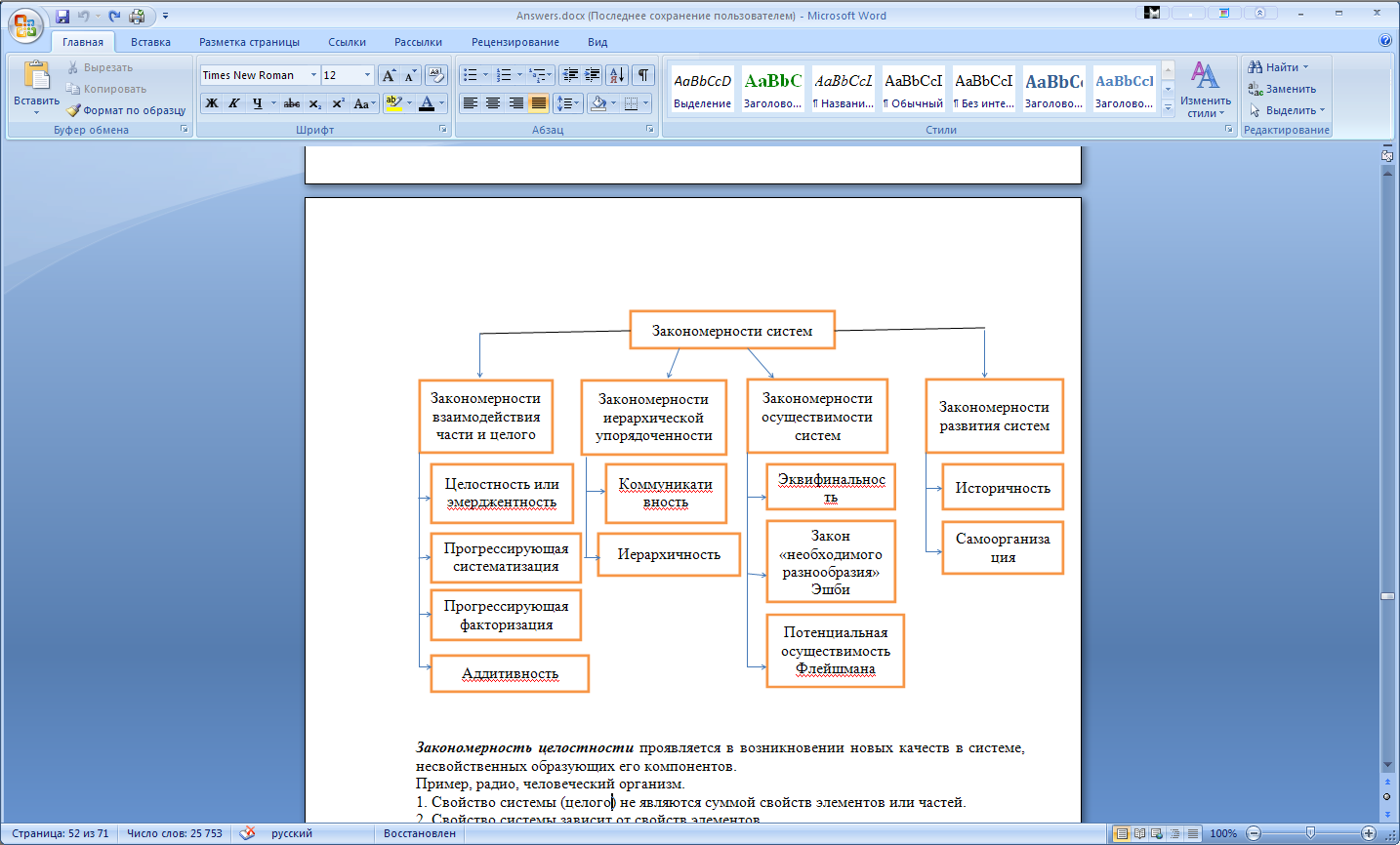Expand the Find (Найти) dropdown arrow
Image resolution: width=1400 pixels, height=845 pixels.
1305,67
